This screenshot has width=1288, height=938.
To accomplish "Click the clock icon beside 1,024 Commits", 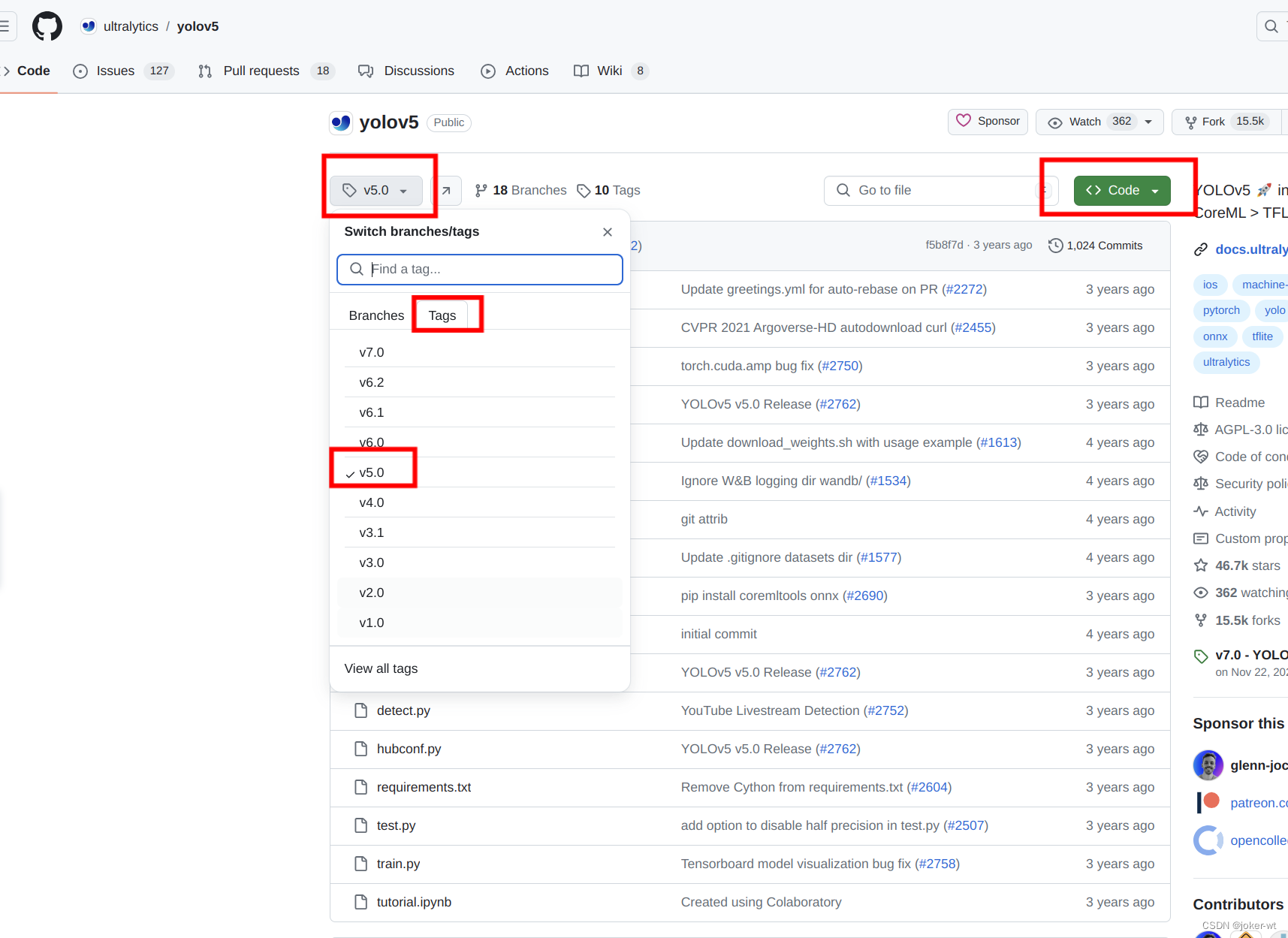I will pyautogui.click(x=1055, y=246).
